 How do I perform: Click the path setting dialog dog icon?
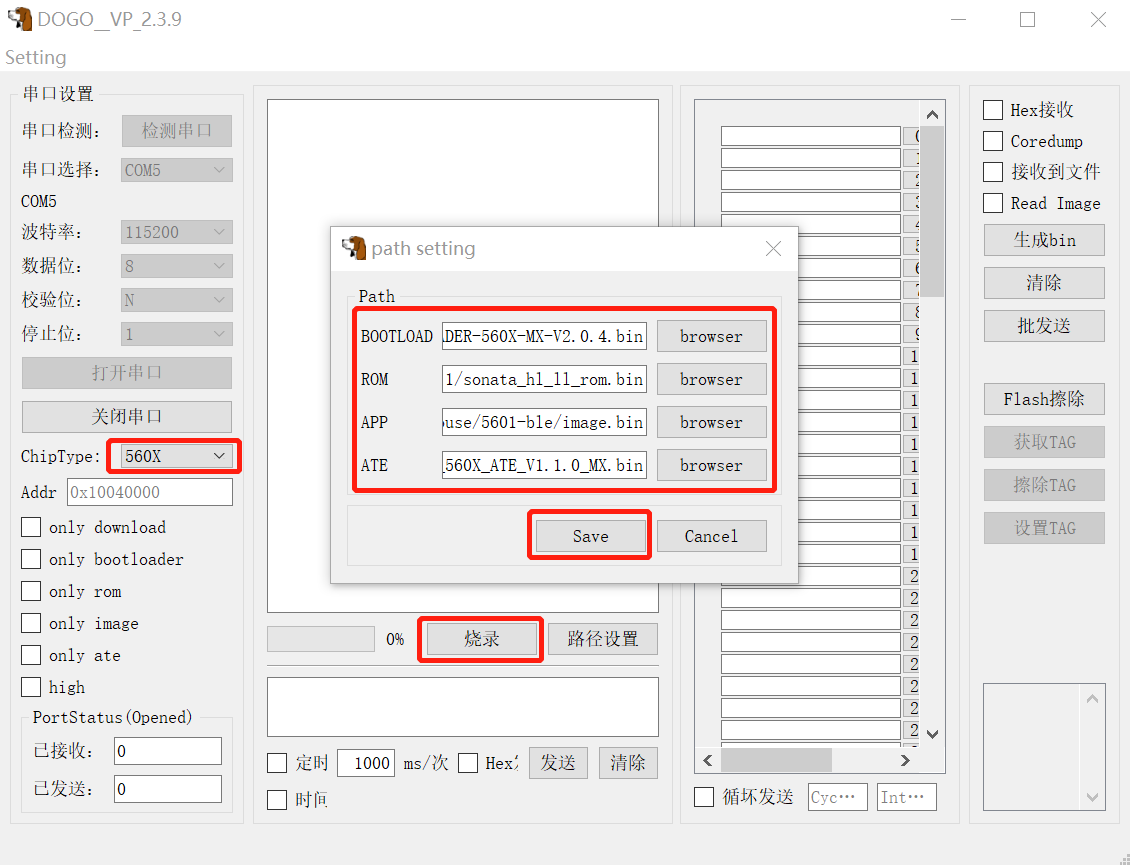click(x=354, y=248)
